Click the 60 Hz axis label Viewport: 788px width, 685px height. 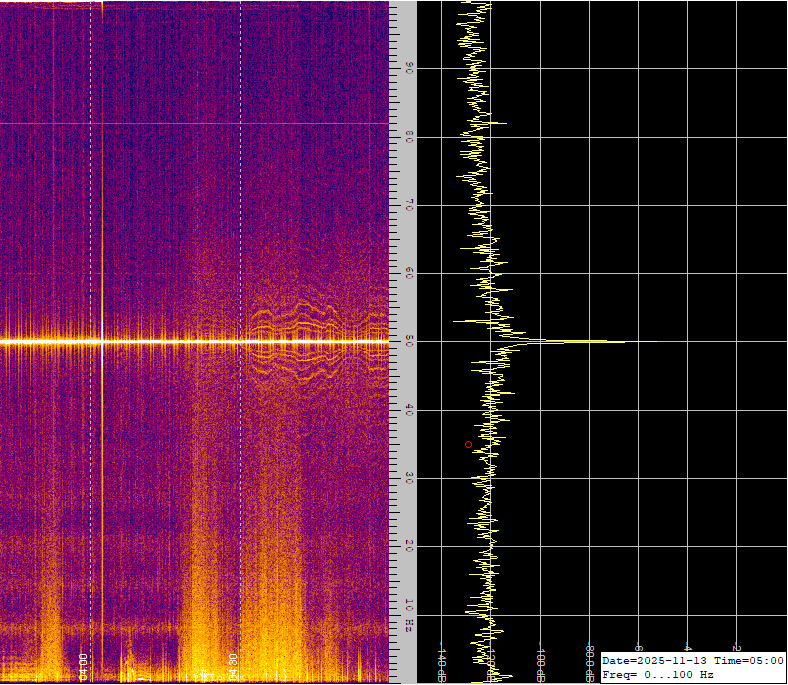pyautogui.click(x=409, y=273)
